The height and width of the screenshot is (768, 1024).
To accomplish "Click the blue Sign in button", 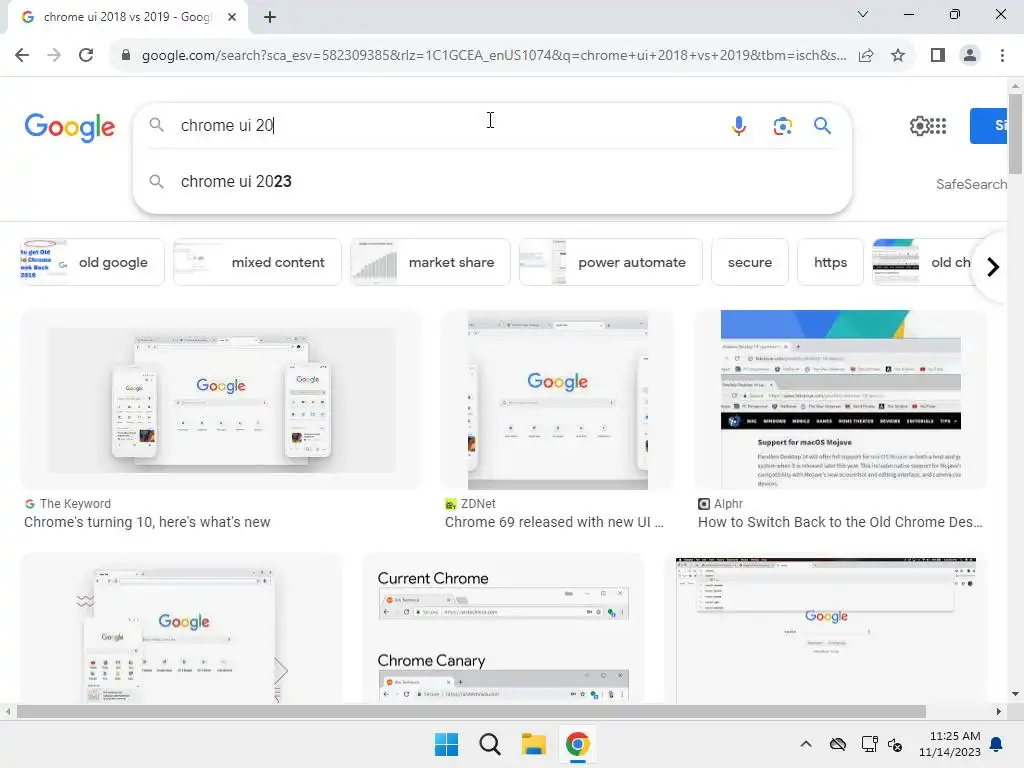I will (x=989, y=125).
